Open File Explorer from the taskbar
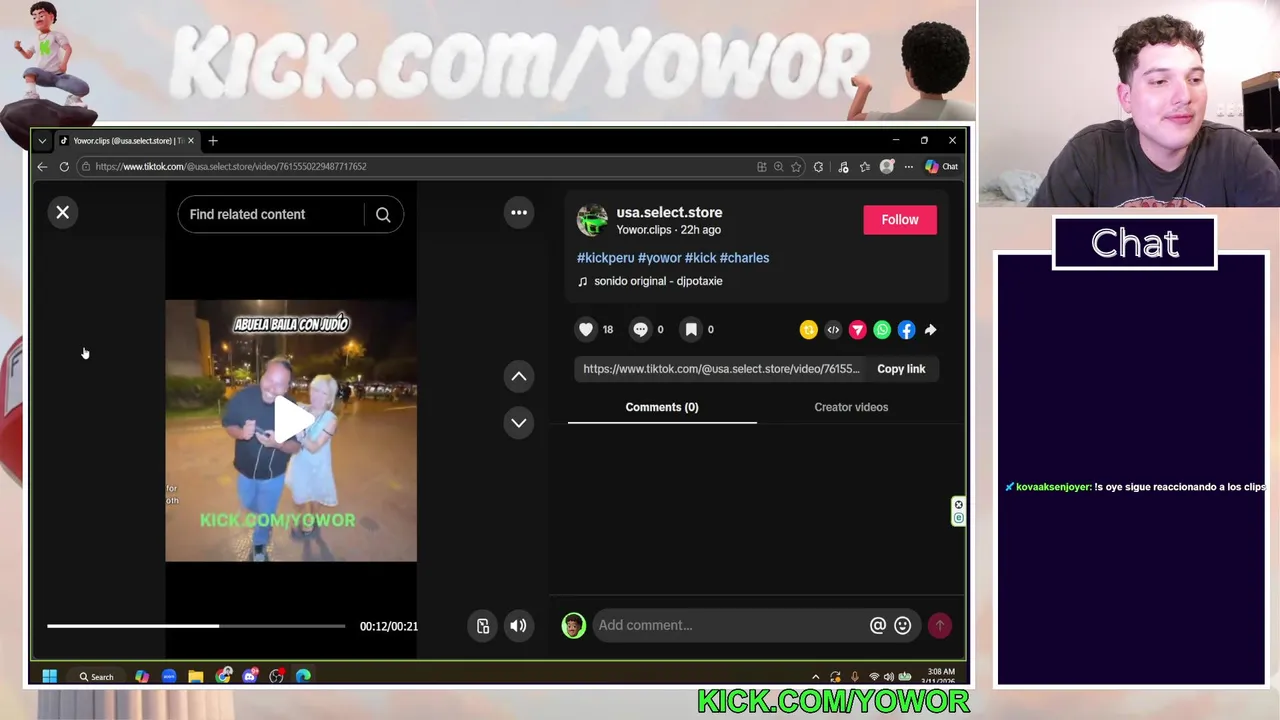This screenshot has height=720, width=1280. point(196,677)
